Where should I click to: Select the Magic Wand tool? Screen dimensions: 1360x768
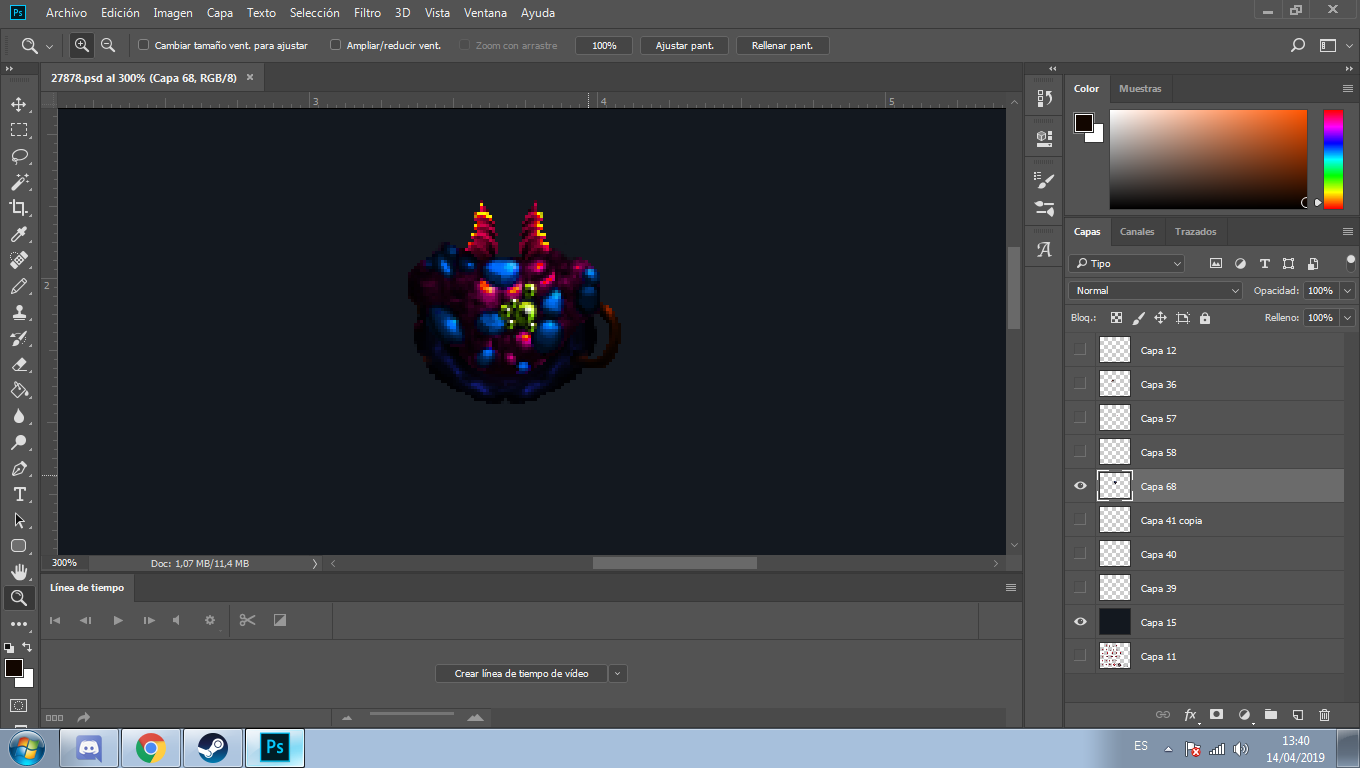coord(19,182)
